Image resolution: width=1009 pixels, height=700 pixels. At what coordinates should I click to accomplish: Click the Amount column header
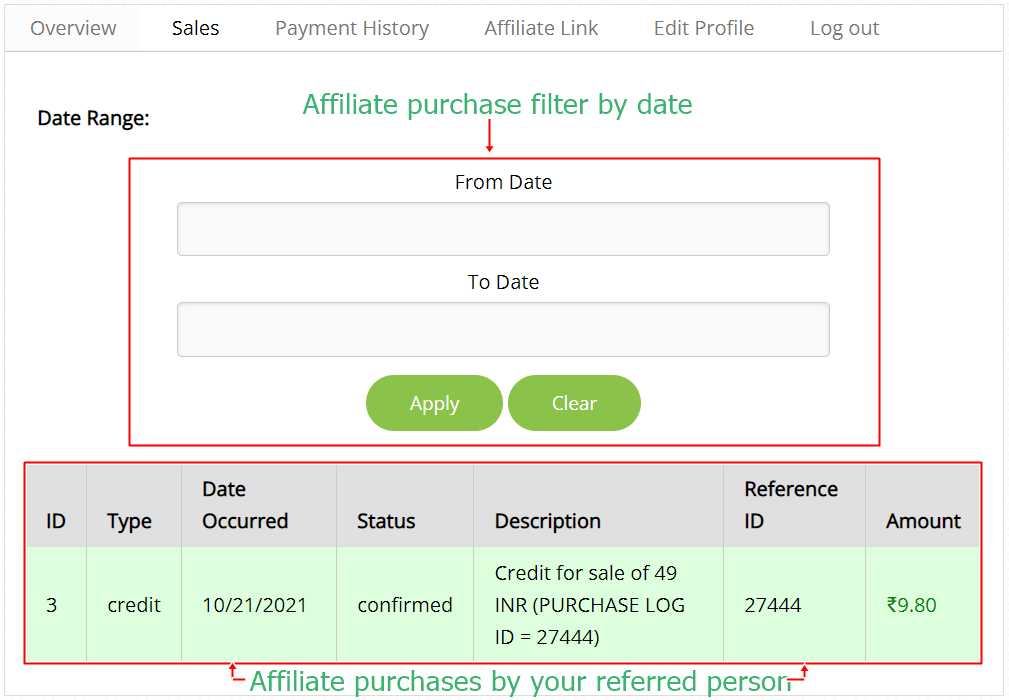923,521
